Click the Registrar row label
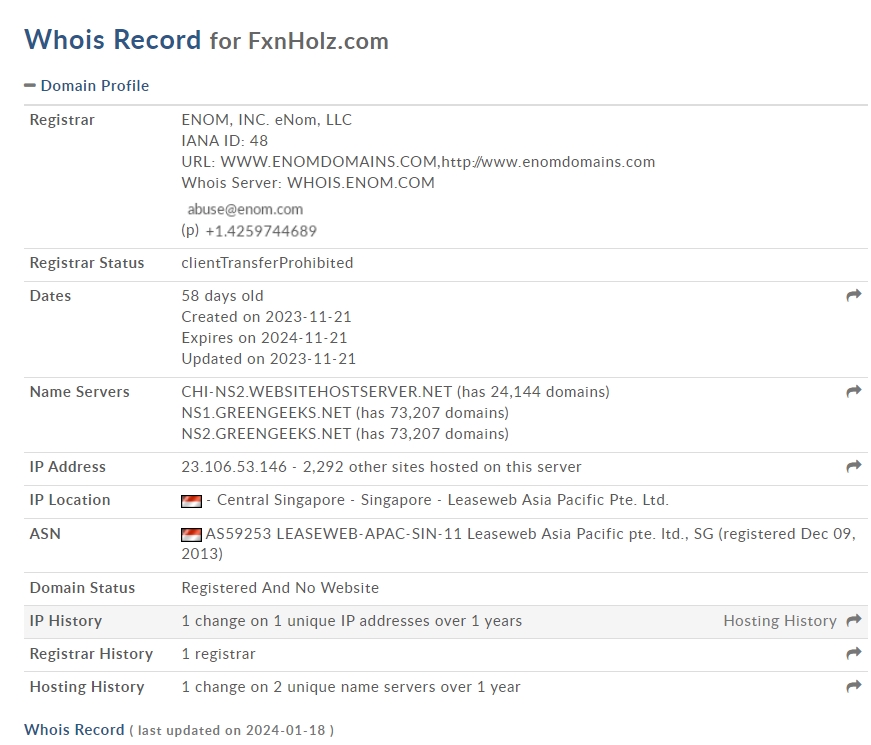 (62, 120)
